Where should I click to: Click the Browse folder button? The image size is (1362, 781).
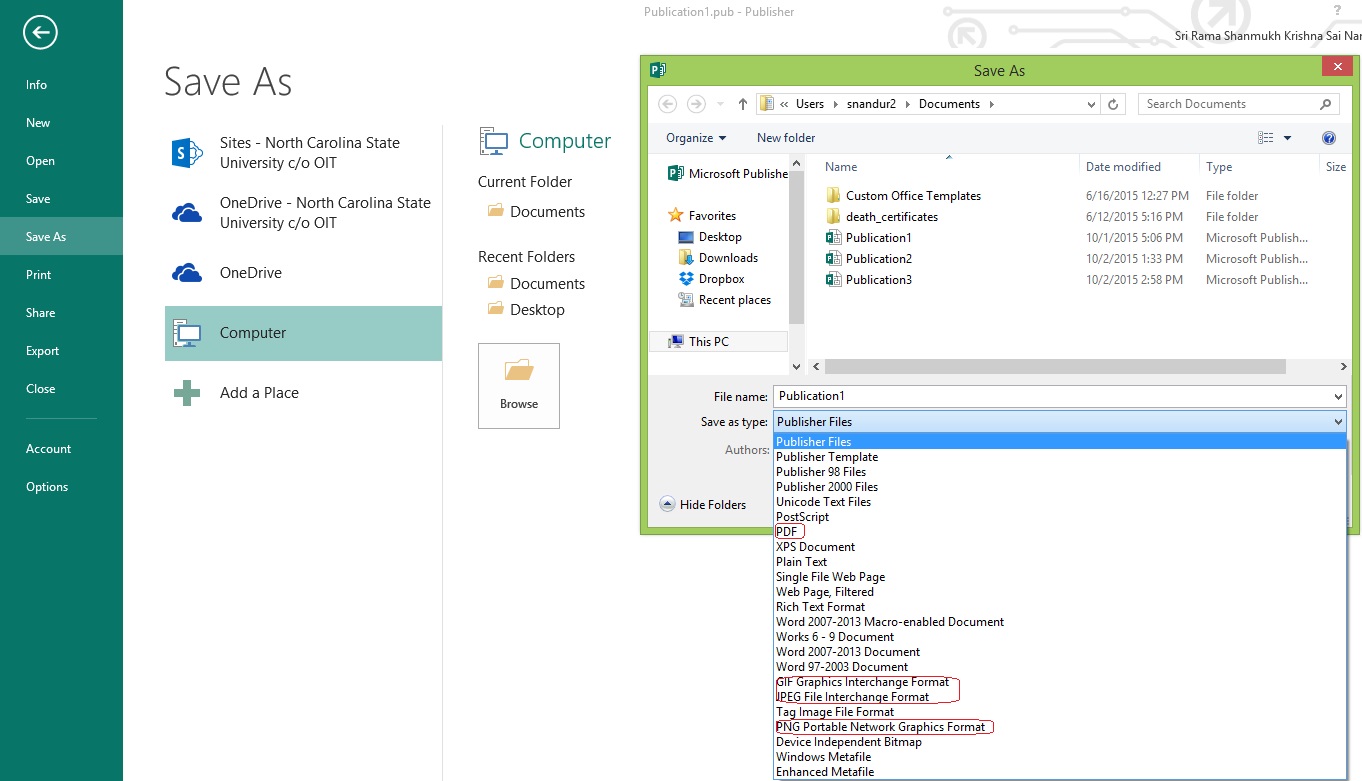coord(519,386)
